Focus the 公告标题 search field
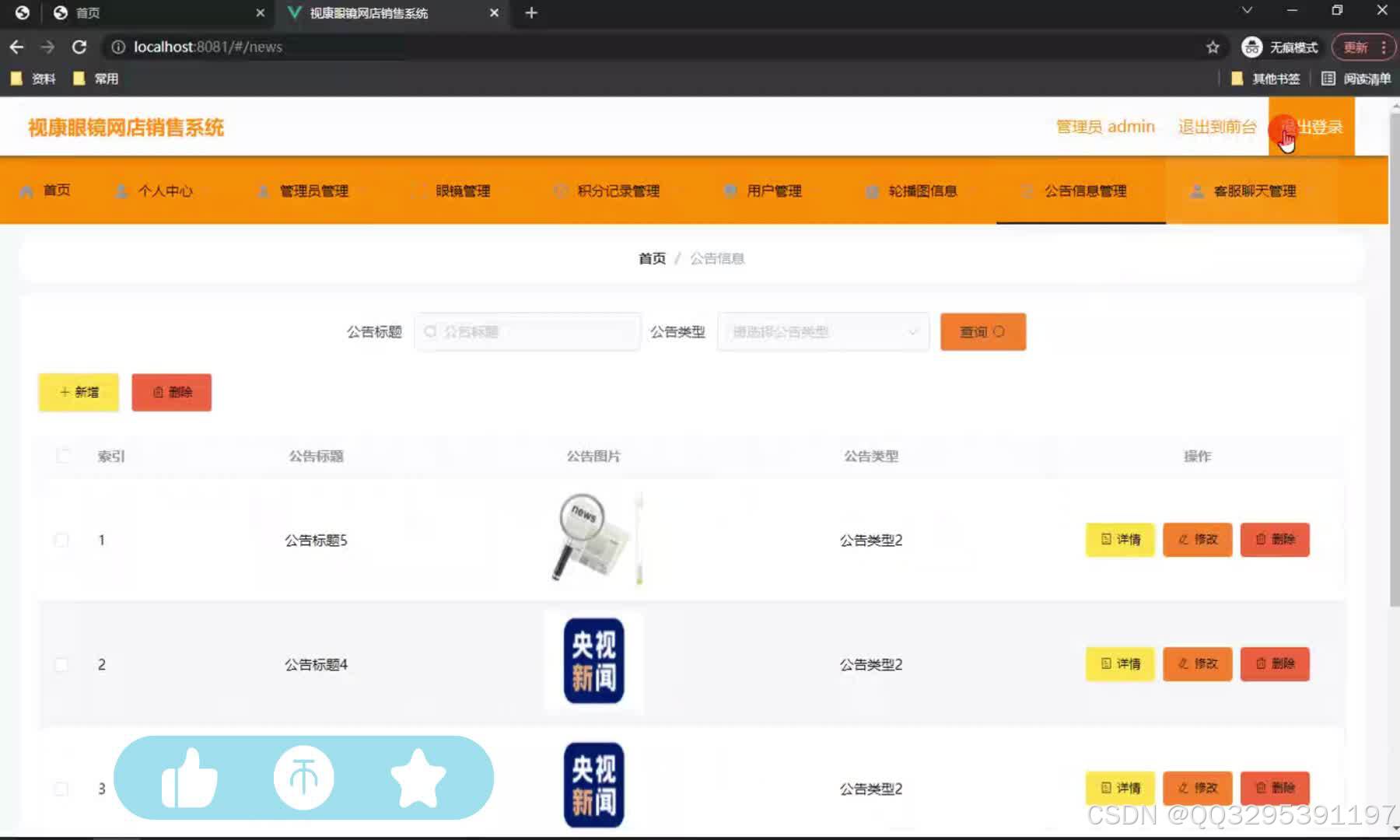The width and height of the screenshot is (1400, 840). coord(528,332)
